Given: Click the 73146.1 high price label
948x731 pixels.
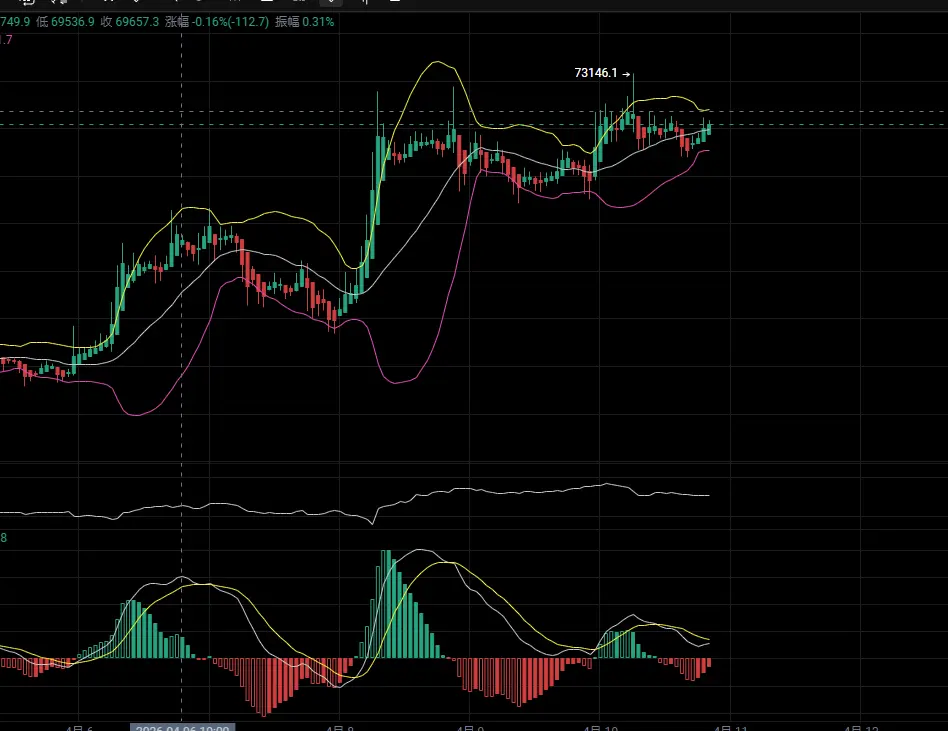Looking at the screenshot, I should point(597,73).
